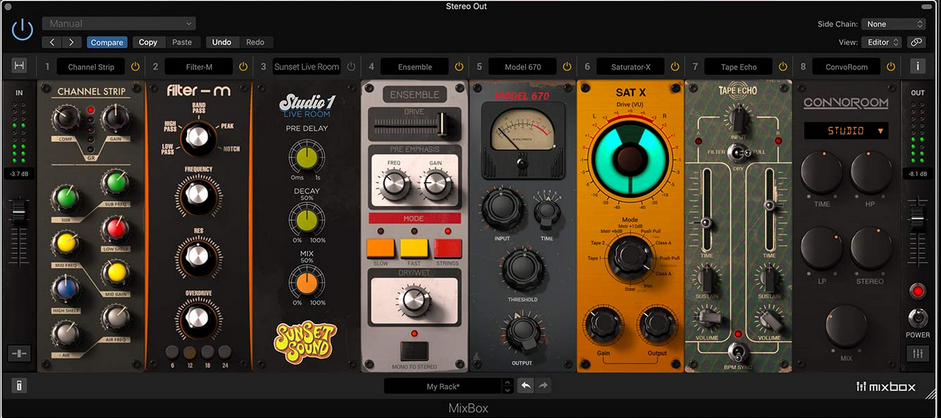Click the bottom-left lock icon

pos(19,386)
